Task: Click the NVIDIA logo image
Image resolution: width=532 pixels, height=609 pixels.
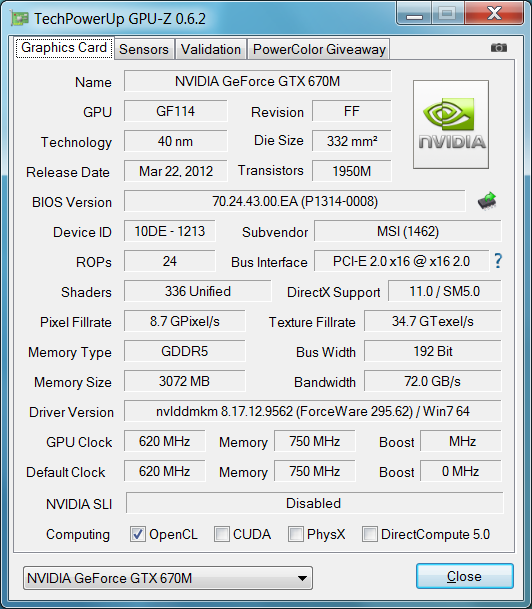Action: [x=451, y=125]
